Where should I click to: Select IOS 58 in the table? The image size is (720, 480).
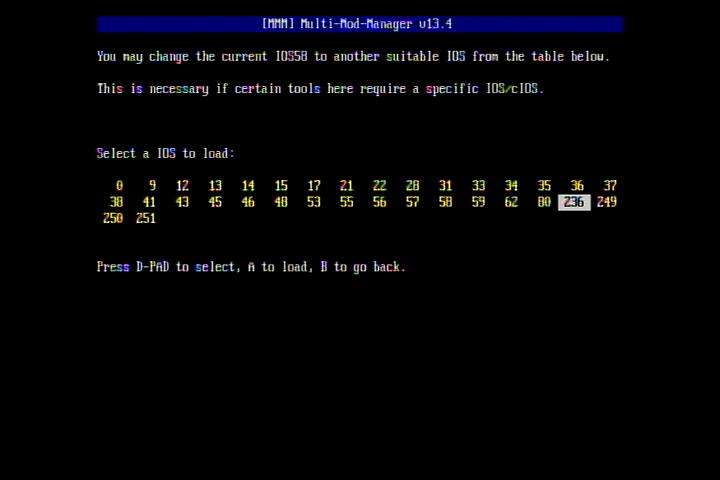(445, 202)
